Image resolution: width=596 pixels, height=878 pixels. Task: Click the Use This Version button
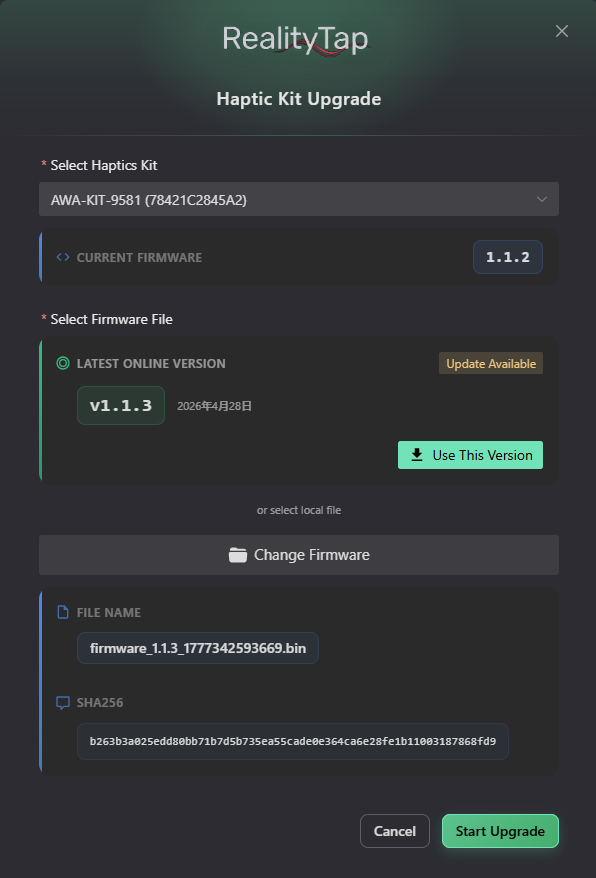(x=470, y=455)
